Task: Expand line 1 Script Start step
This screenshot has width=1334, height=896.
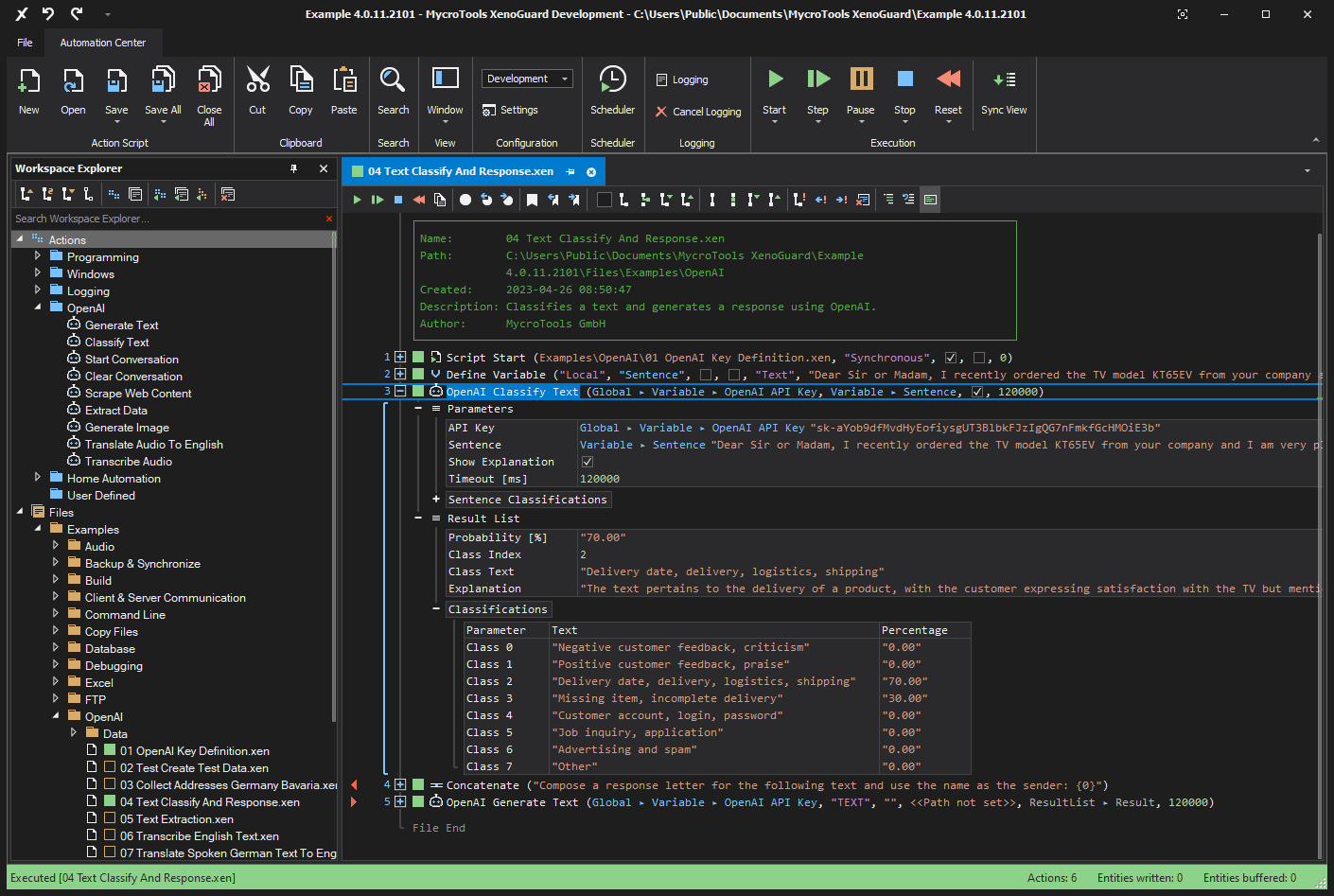Action: point(400,357)
